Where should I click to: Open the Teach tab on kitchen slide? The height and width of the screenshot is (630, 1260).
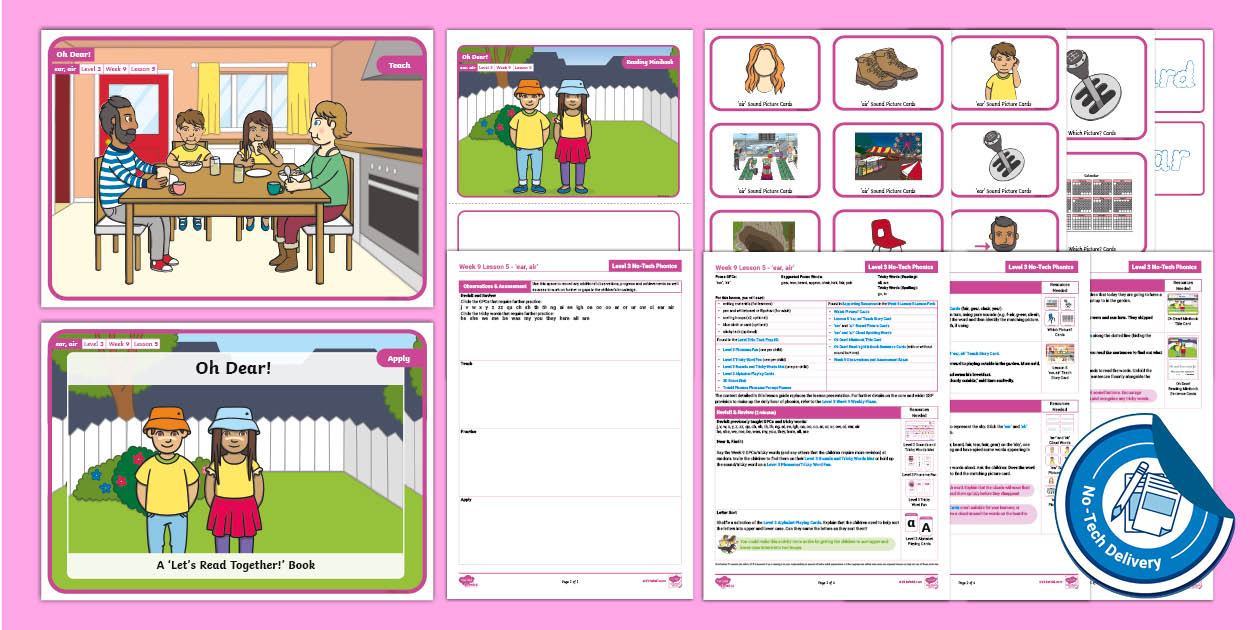[400, 66]
